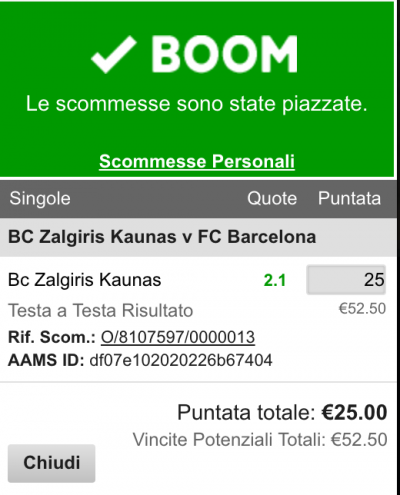The image size is (400, 495).
Task: Open bet reference O/8107597/0000013 link
Action: coord(178,337)
